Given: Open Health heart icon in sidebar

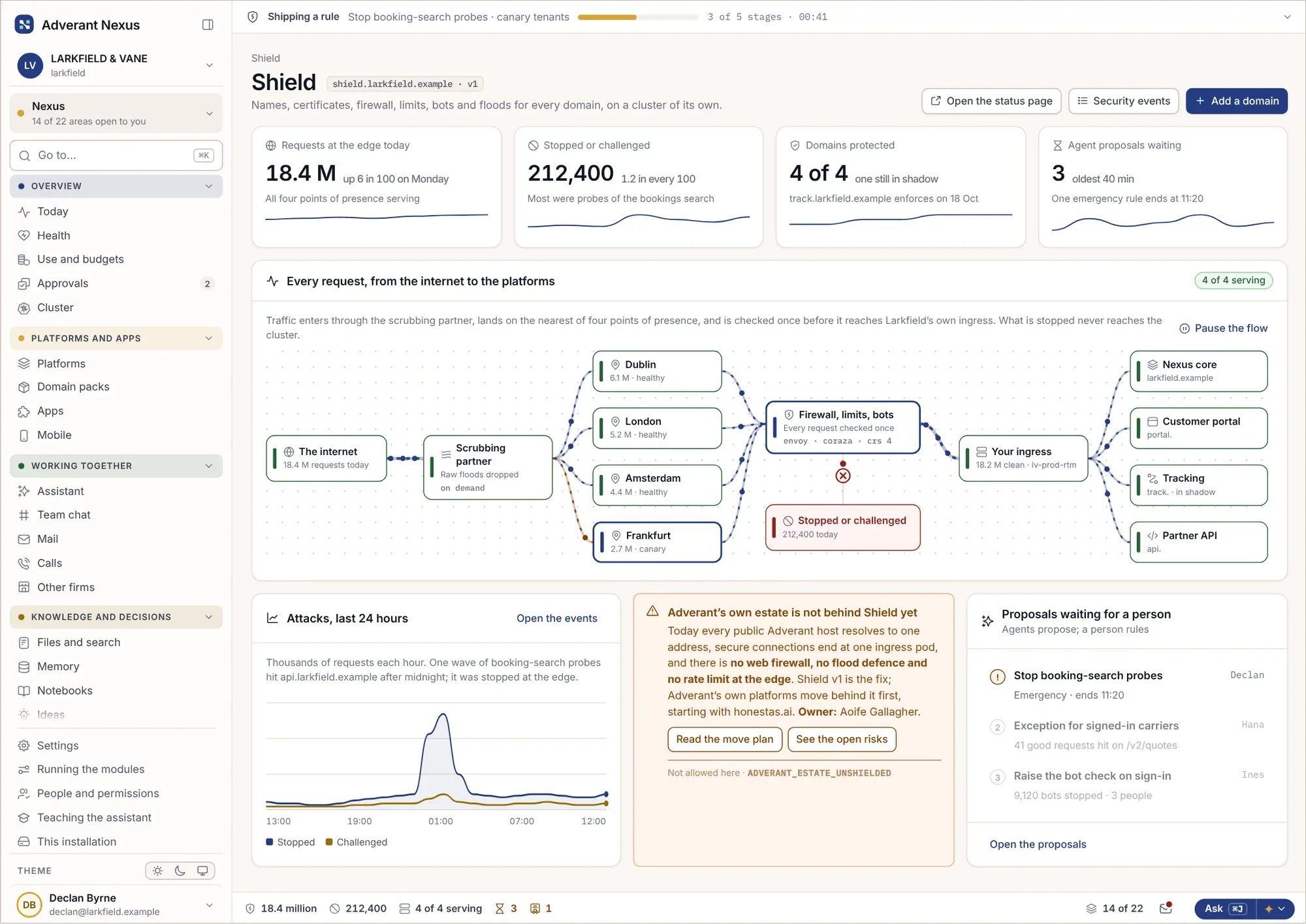Looking at the screenshot, I should 24,236.
